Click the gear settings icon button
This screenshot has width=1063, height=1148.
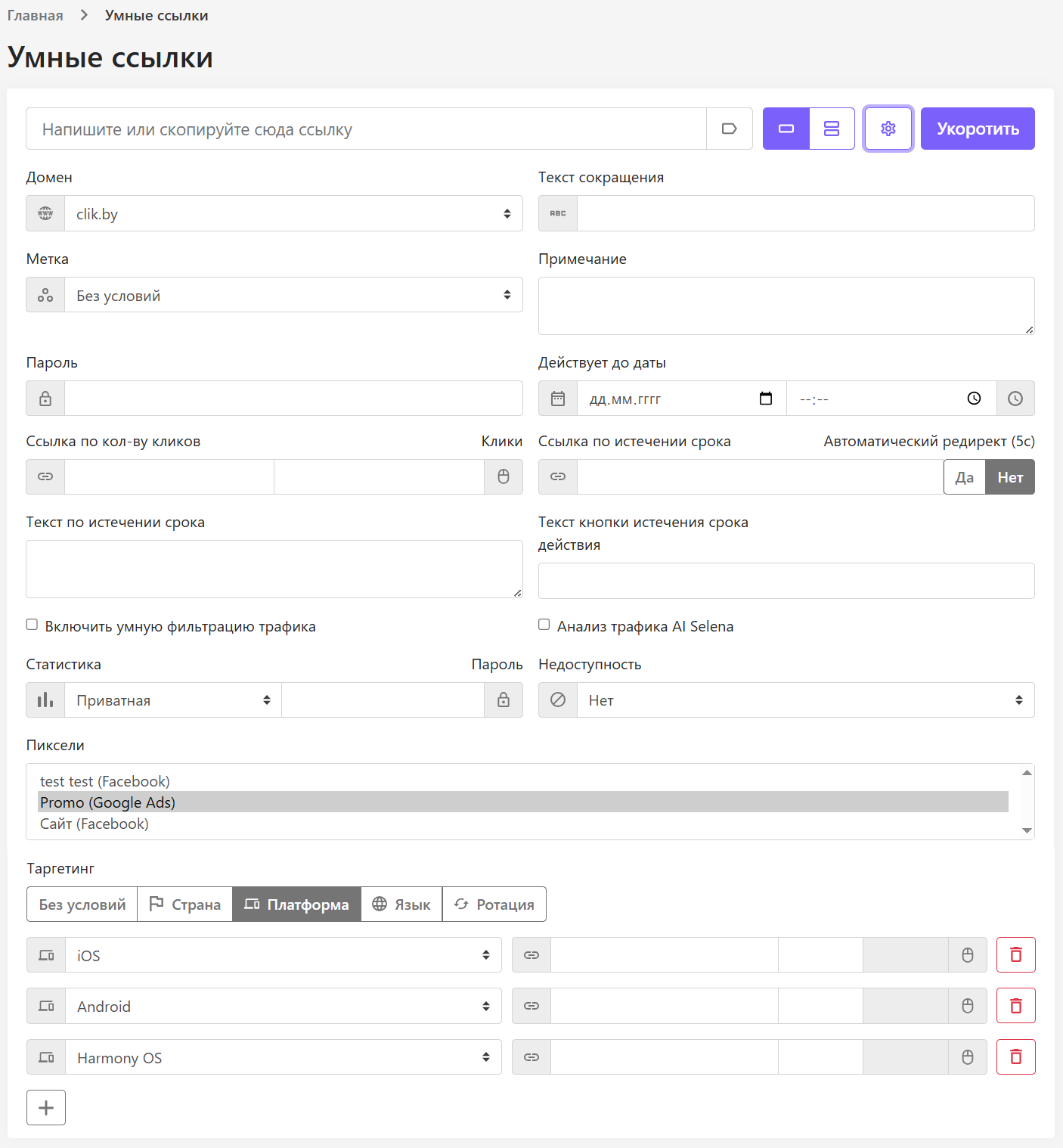(888, 129)
